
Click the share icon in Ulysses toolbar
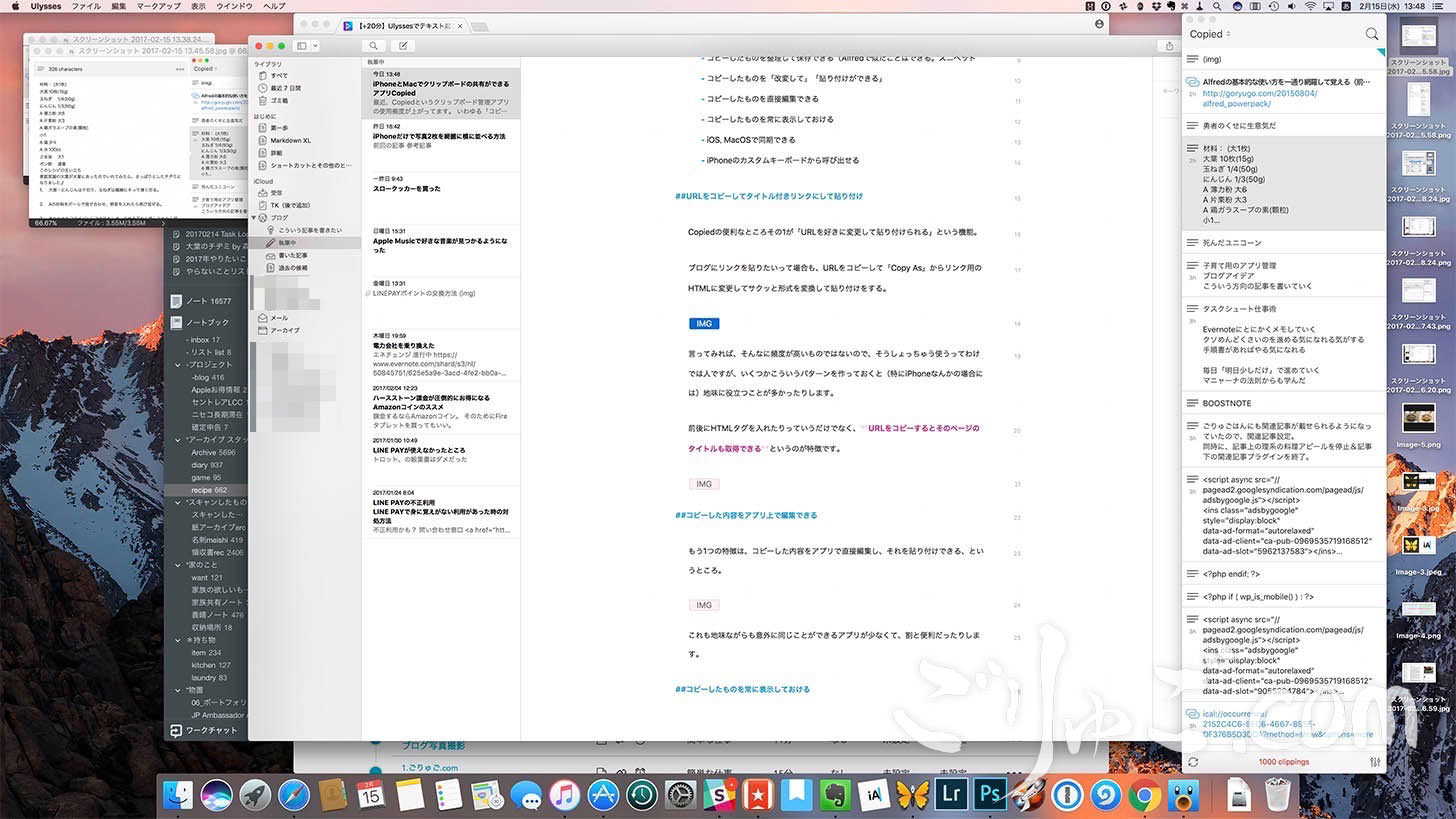tap(1169, 46)
